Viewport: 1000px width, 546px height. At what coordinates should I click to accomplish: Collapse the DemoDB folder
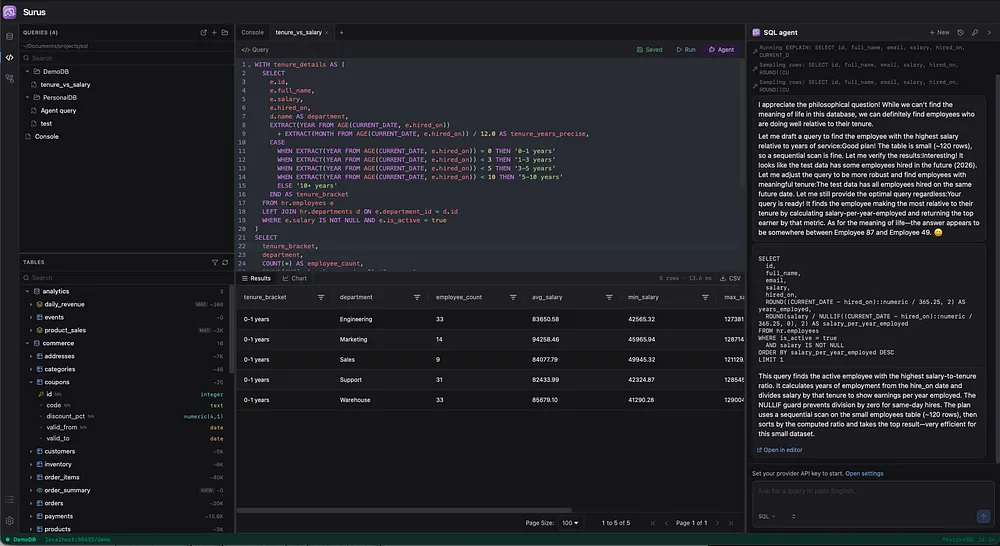tap(27, 71)
